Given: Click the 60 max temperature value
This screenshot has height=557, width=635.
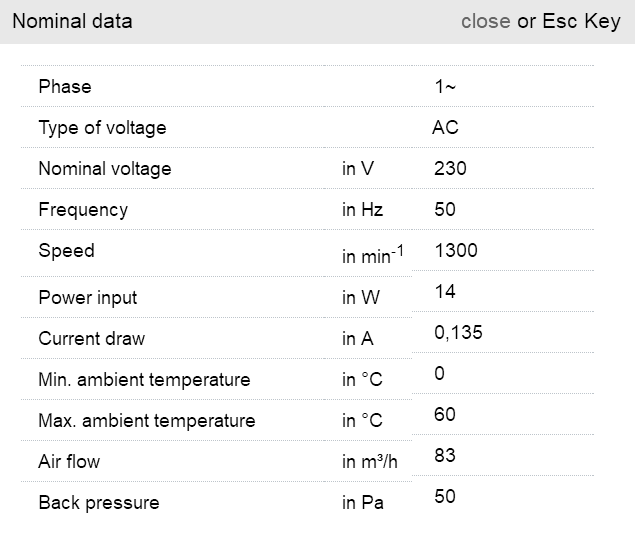Looking at the screenshot, I should pos(445,414).
